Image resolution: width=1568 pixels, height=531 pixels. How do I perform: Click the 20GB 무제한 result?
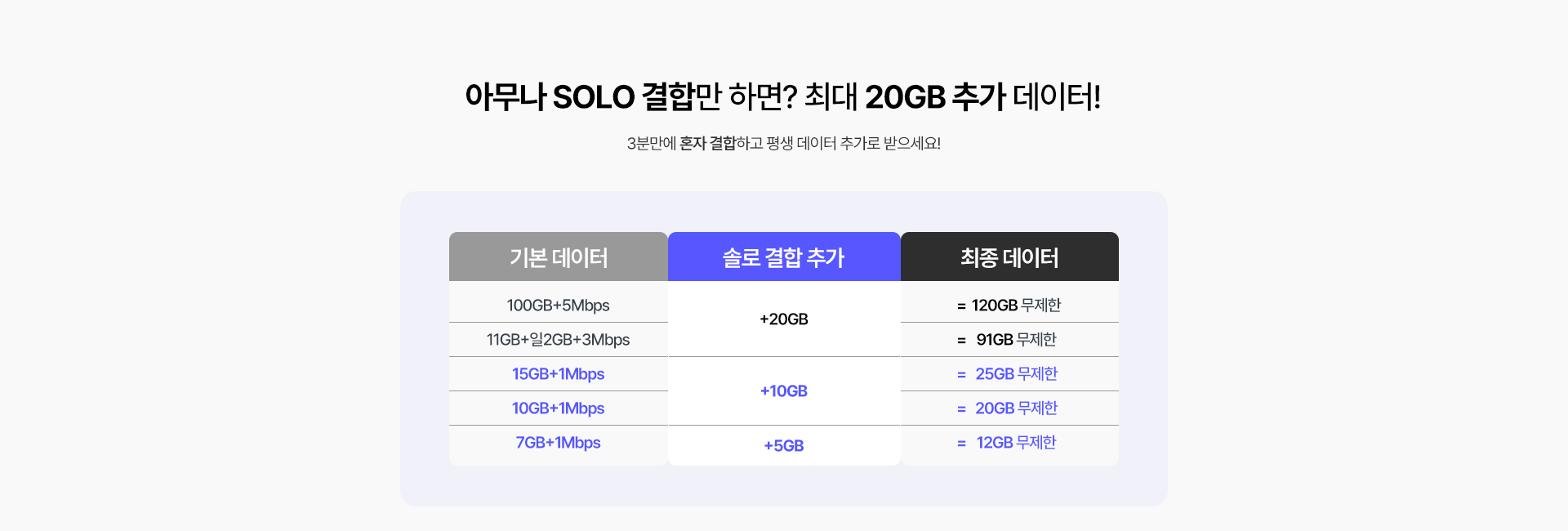[1016, 408]
